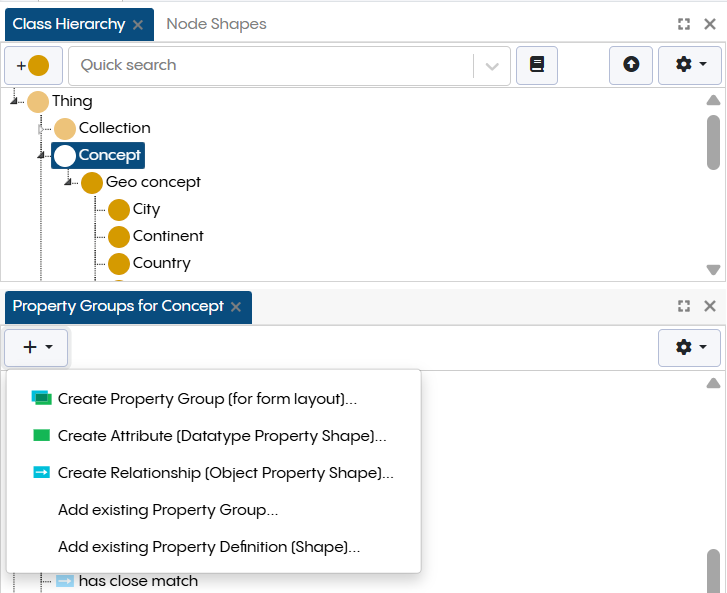Image resolution: width=727 pixels, height=593 pixels.
Task: Click the upward arrow circle icon
Action: click(631, 65)
